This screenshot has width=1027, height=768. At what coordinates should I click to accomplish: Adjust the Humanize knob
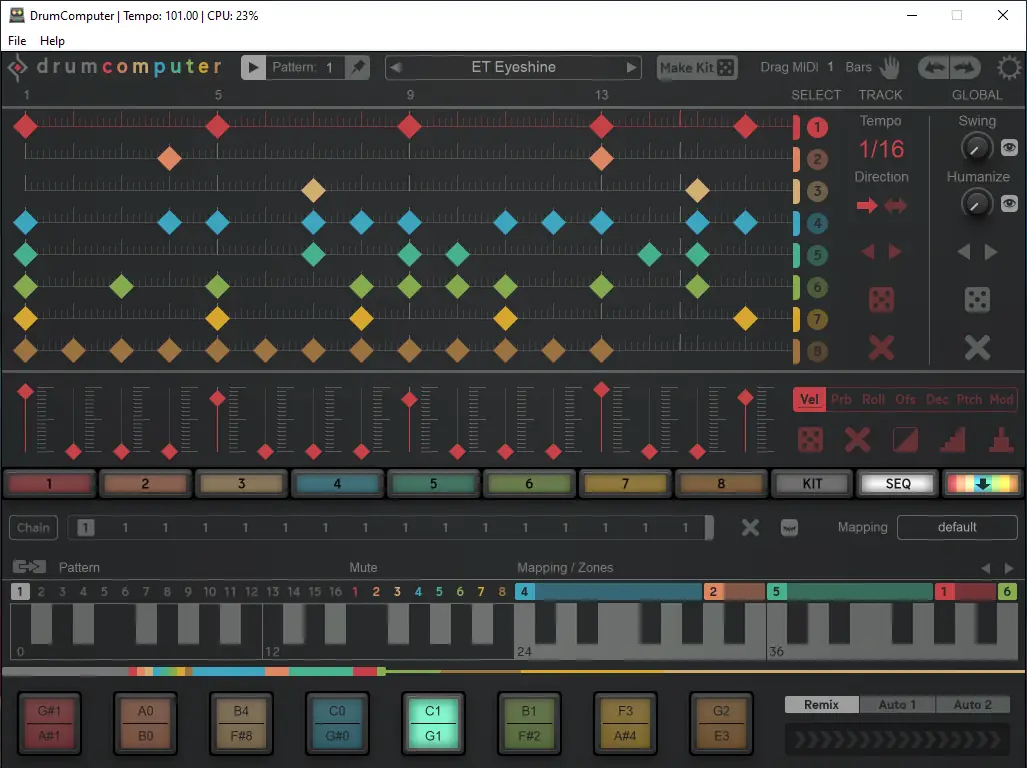point(977,204)
